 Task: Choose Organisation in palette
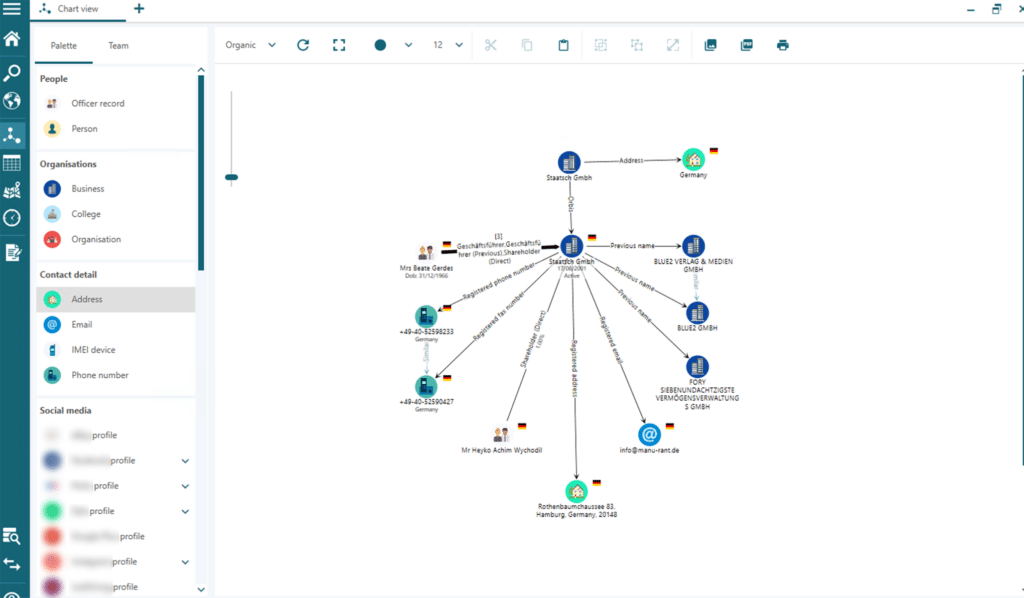click(116, 240)
